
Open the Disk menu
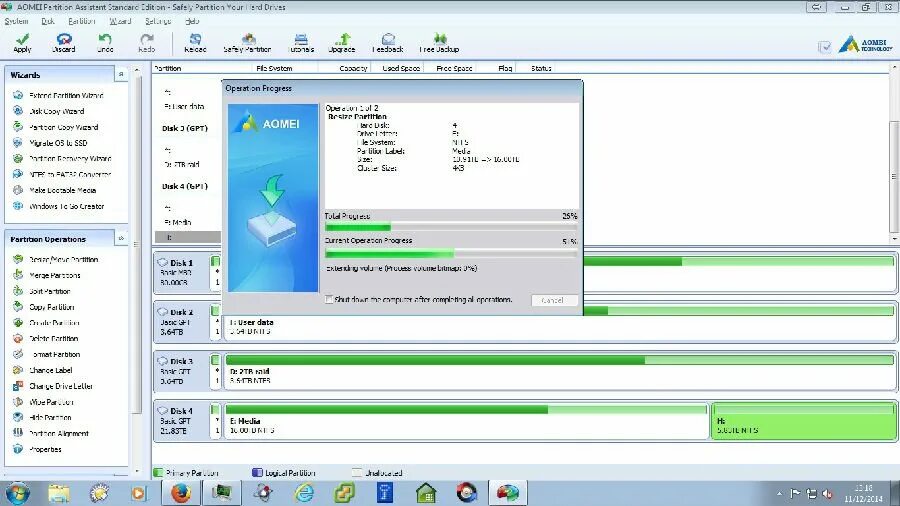[x=48, y=21]
